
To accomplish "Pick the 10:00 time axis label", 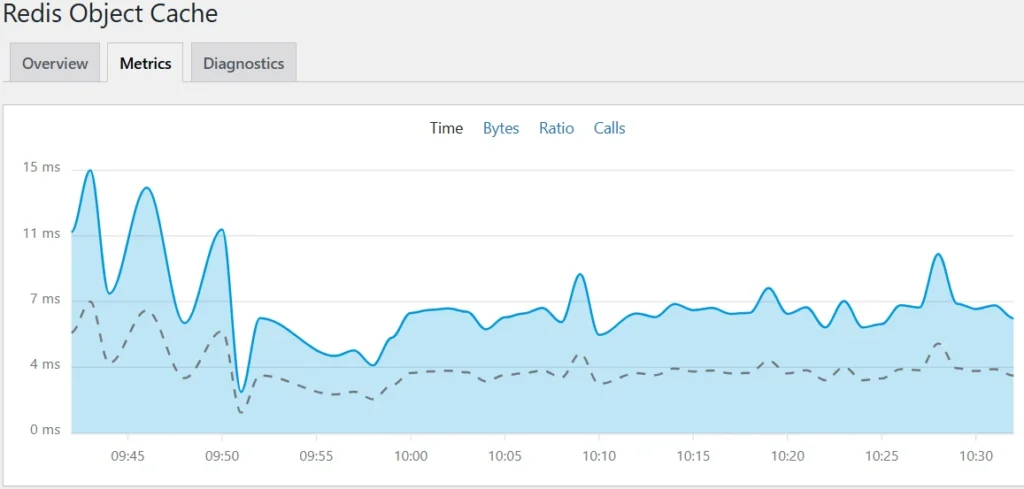I will (410, 456).
